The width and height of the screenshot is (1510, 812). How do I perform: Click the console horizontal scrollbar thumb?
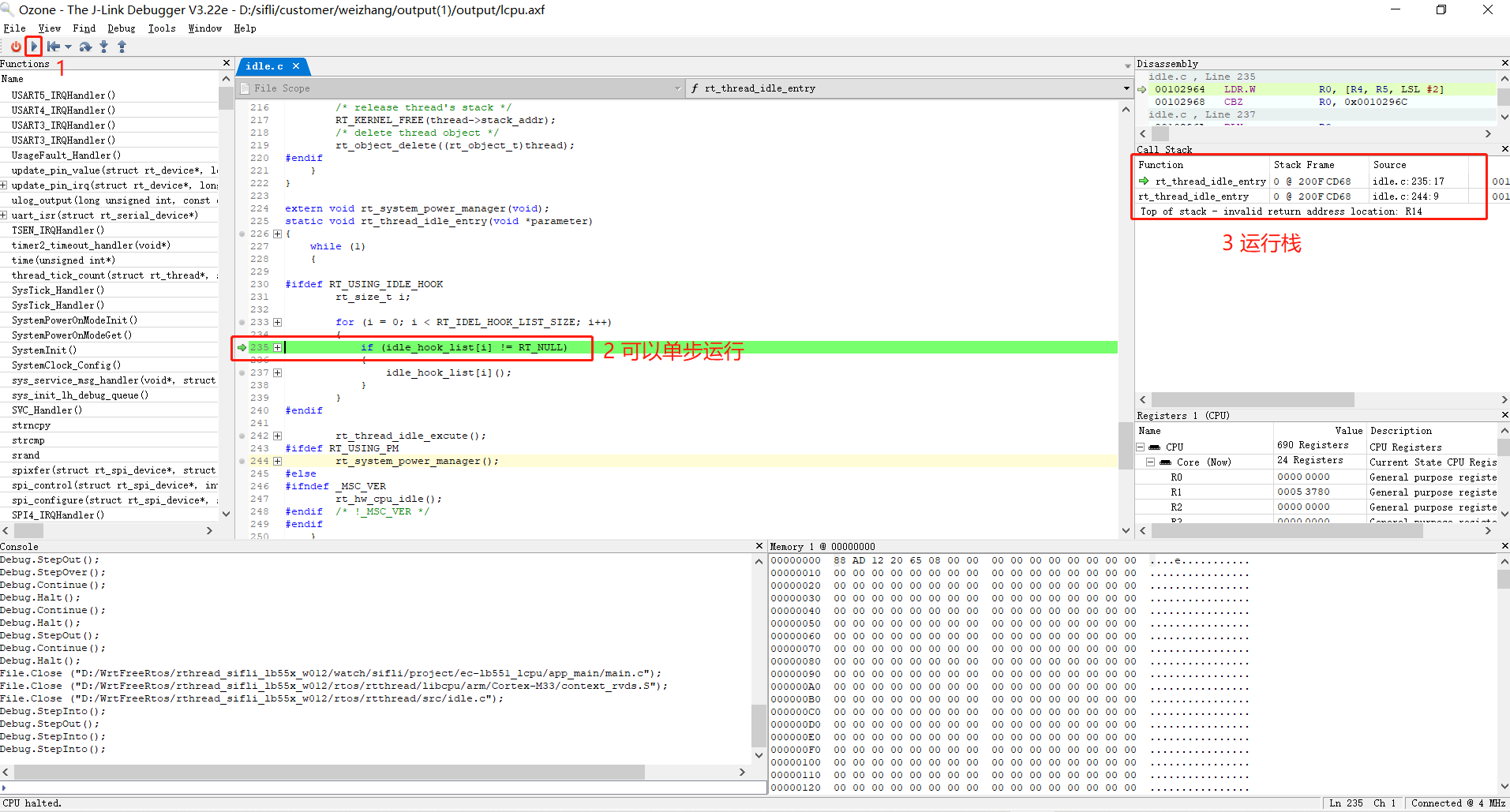point(329,772)
